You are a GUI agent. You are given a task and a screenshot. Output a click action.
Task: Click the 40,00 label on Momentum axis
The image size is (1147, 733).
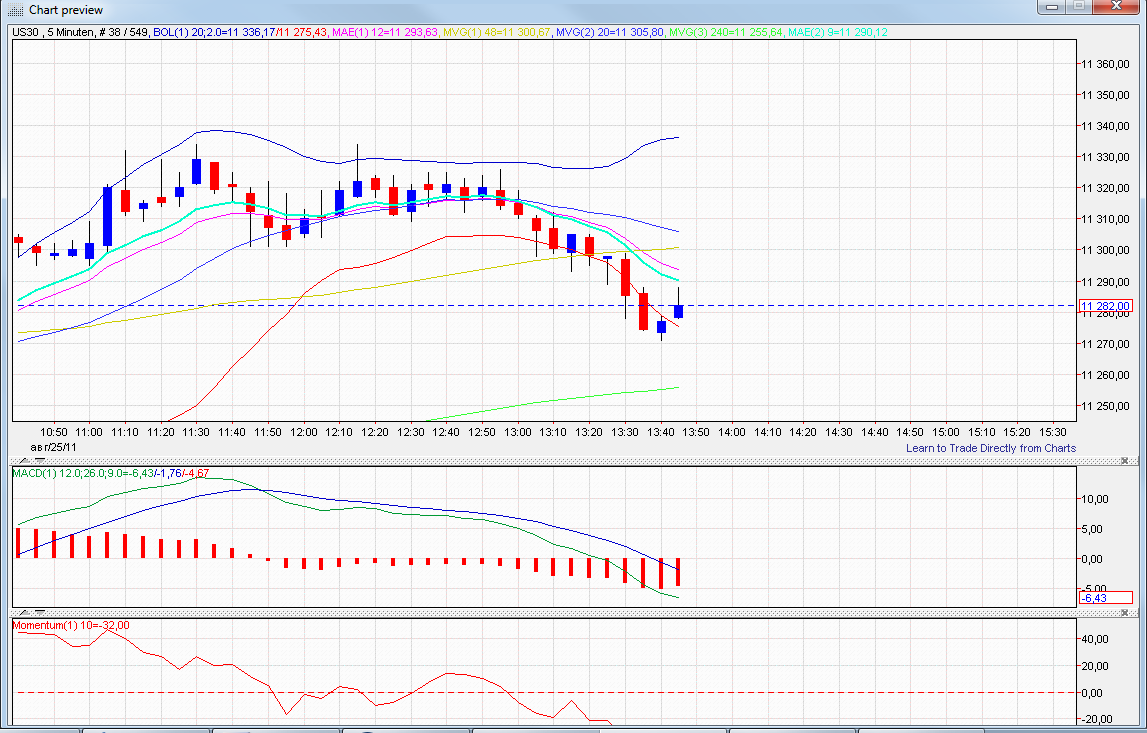(1095, 639)
